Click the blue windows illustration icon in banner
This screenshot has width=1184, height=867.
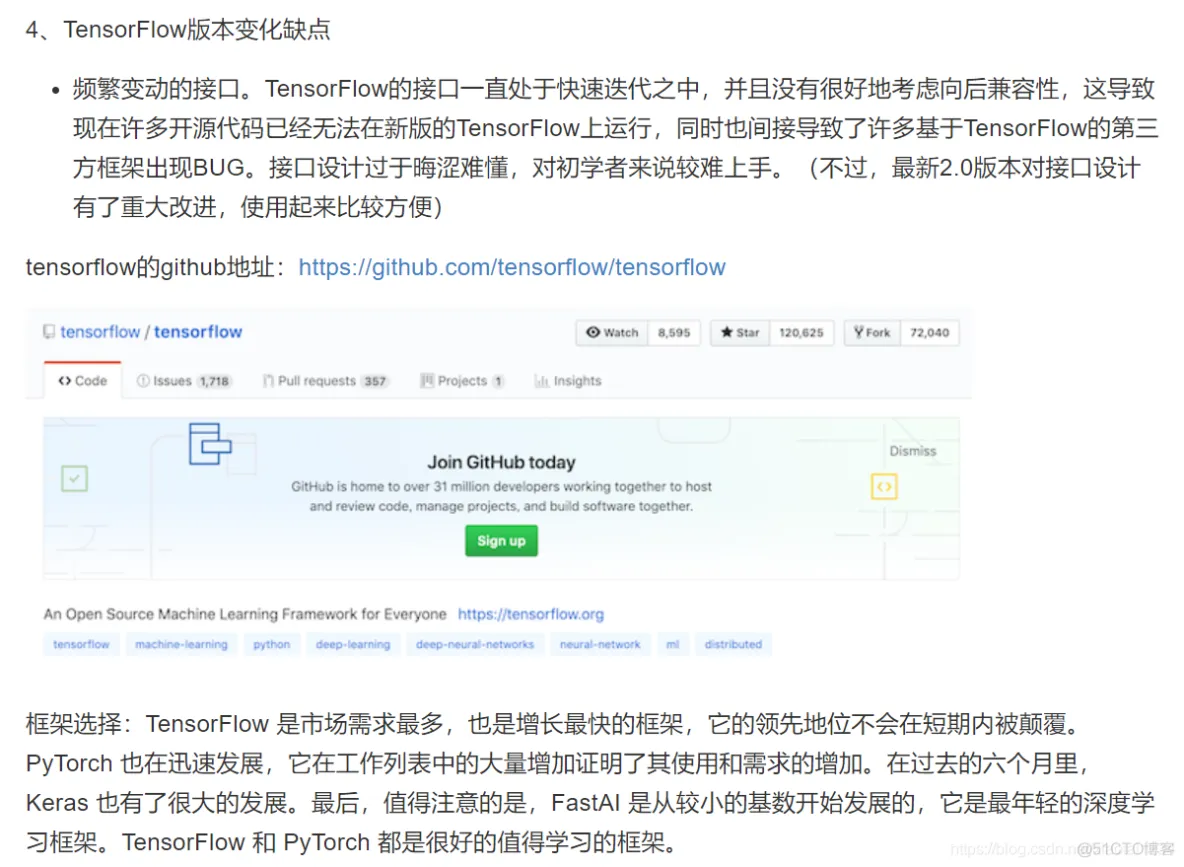209,443
